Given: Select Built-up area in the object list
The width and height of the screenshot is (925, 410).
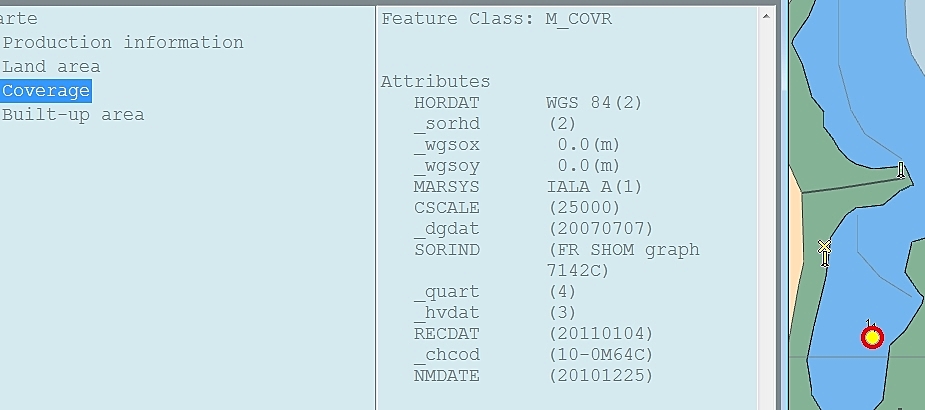Looking at the screenshot, I should [x=73, y=114].
